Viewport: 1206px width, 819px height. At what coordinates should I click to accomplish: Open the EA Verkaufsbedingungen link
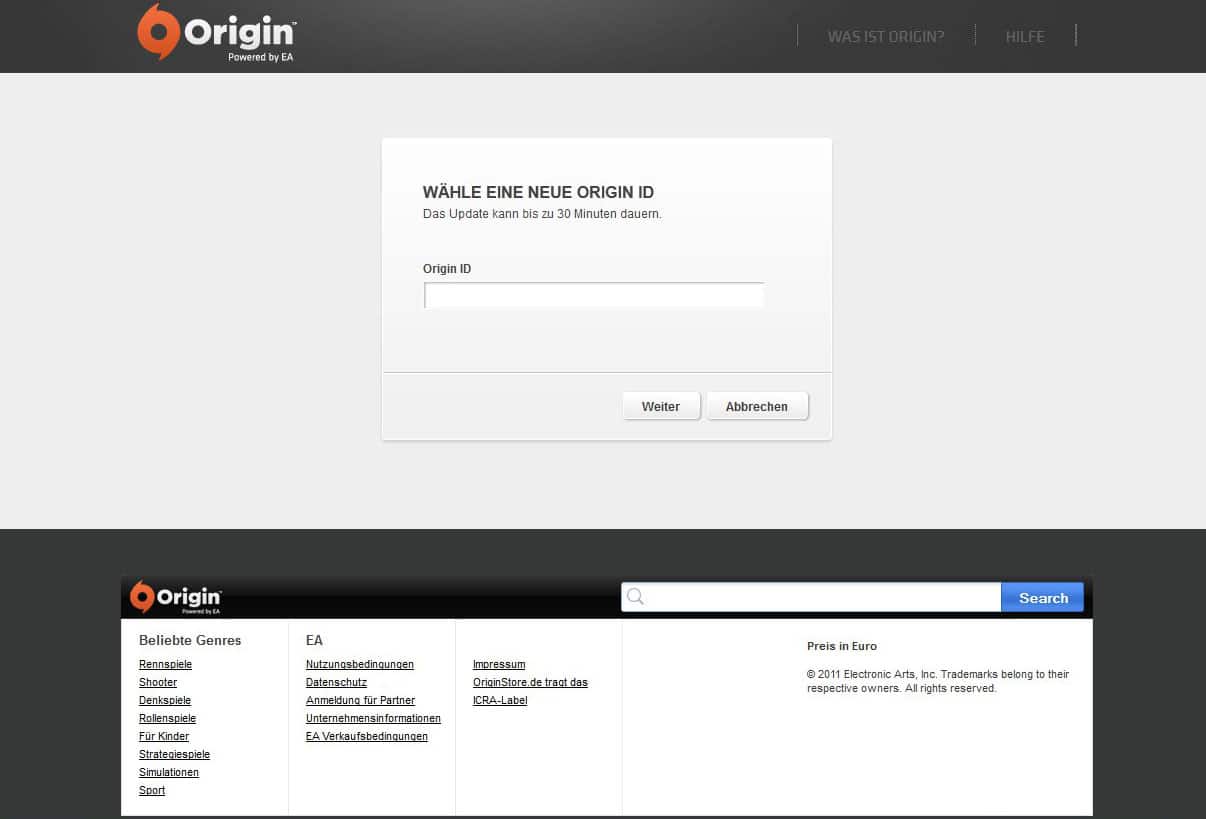[x=366, y=736]
